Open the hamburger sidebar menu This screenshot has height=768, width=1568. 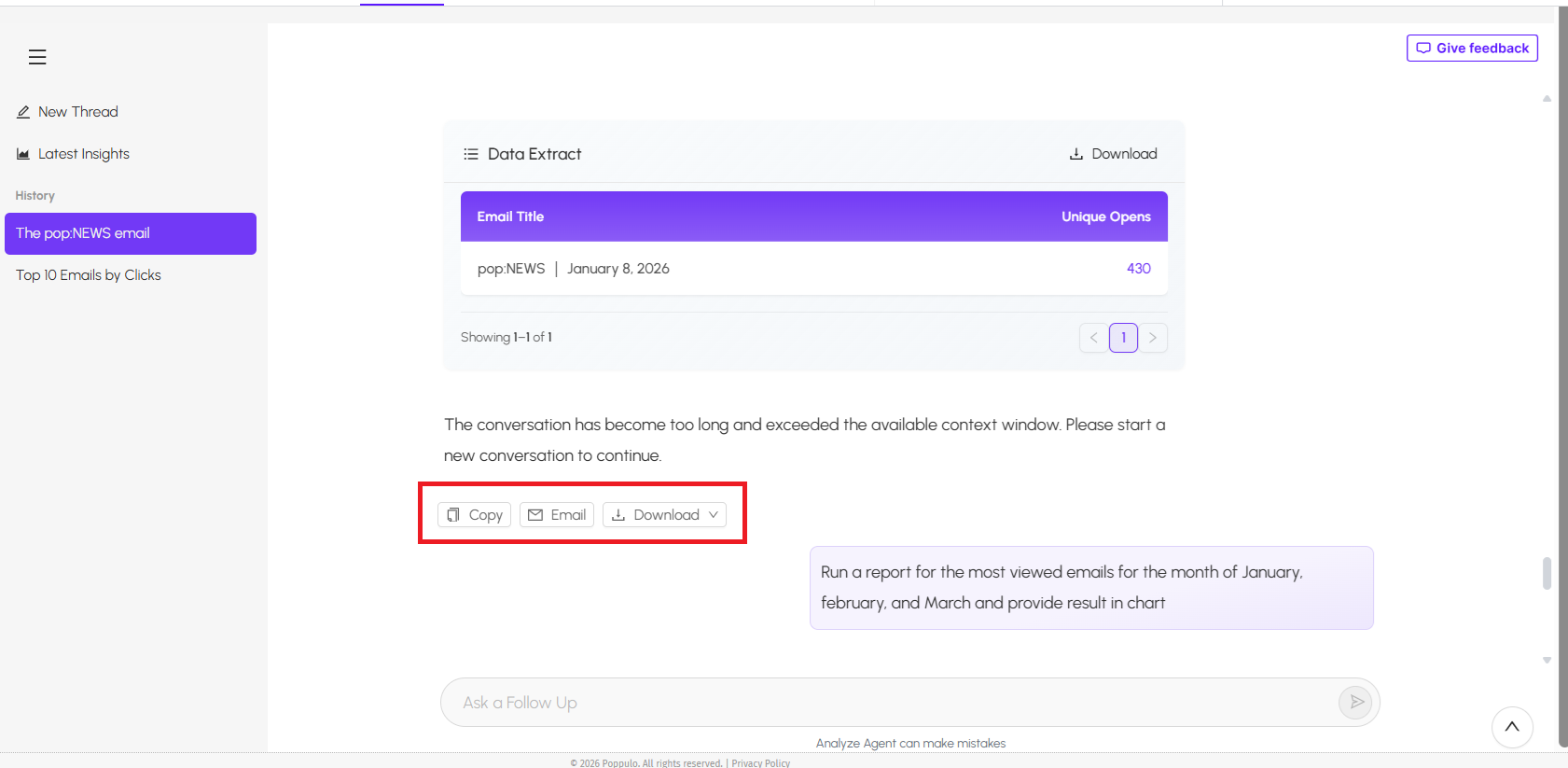point(37,57)
